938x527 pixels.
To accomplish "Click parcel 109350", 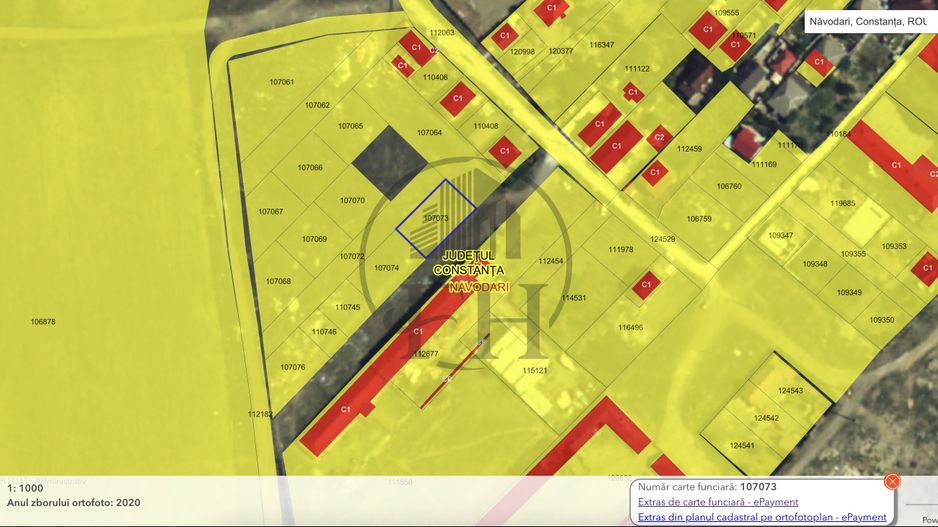I will tap(881, 320).
